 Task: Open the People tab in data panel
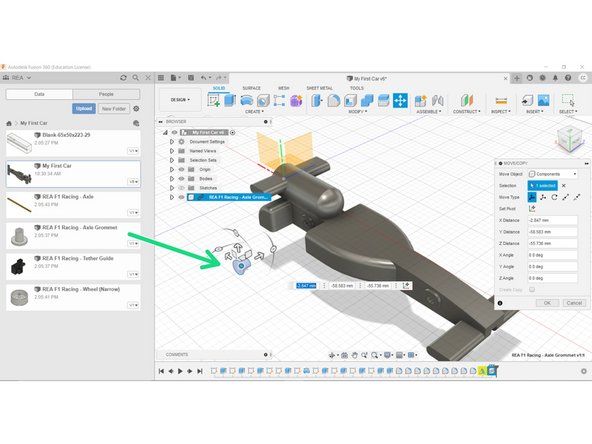pos(106,94)
